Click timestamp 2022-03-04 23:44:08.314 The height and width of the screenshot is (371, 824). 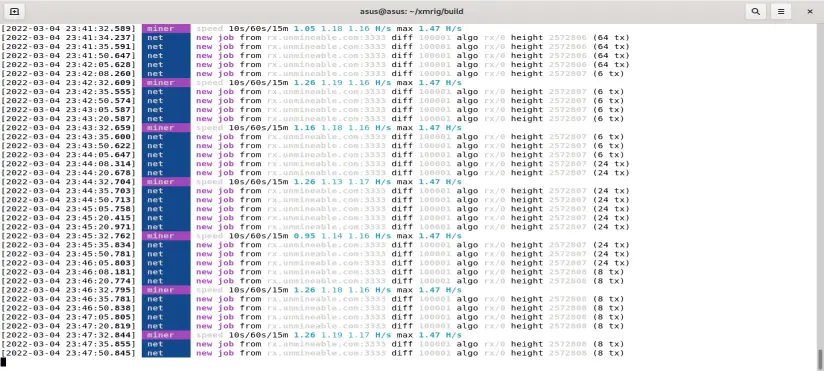[x=68, y=163]
